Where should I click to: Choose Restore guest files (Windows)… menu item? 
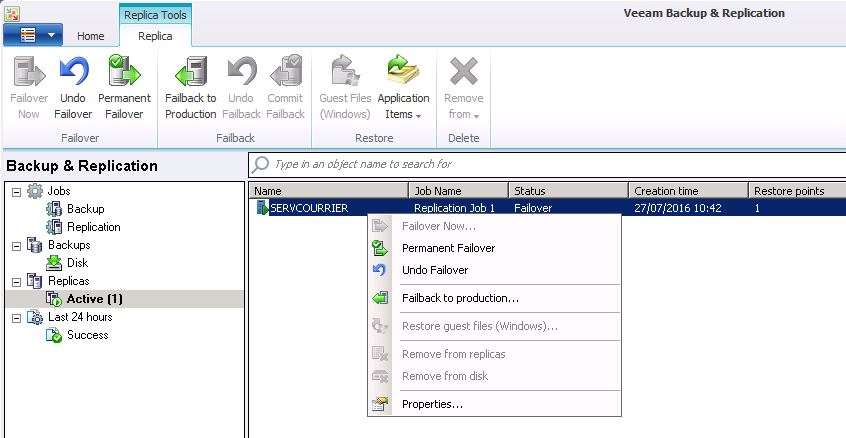coord(494,326)
